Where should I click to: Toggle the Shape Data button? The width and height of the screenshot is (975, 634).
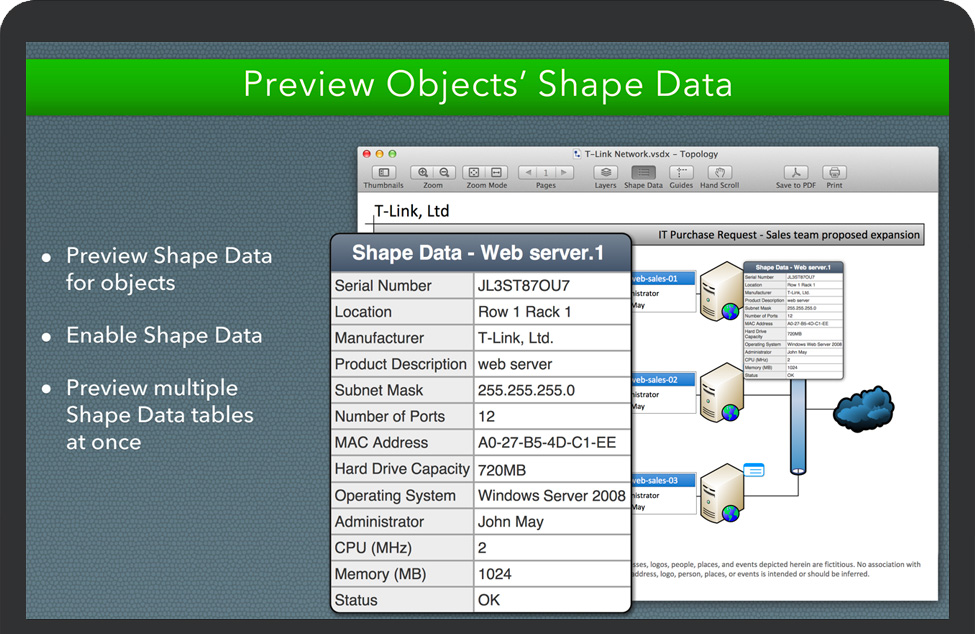[643, 173]
